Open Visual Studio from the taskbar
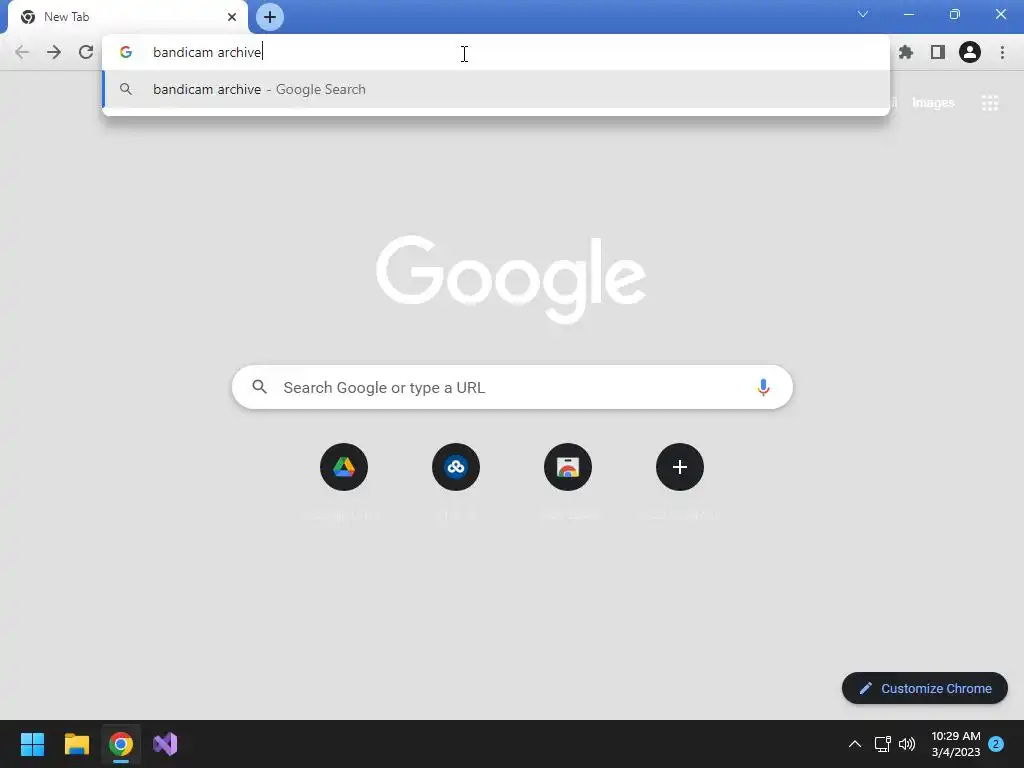 click(x=165, y=744)
